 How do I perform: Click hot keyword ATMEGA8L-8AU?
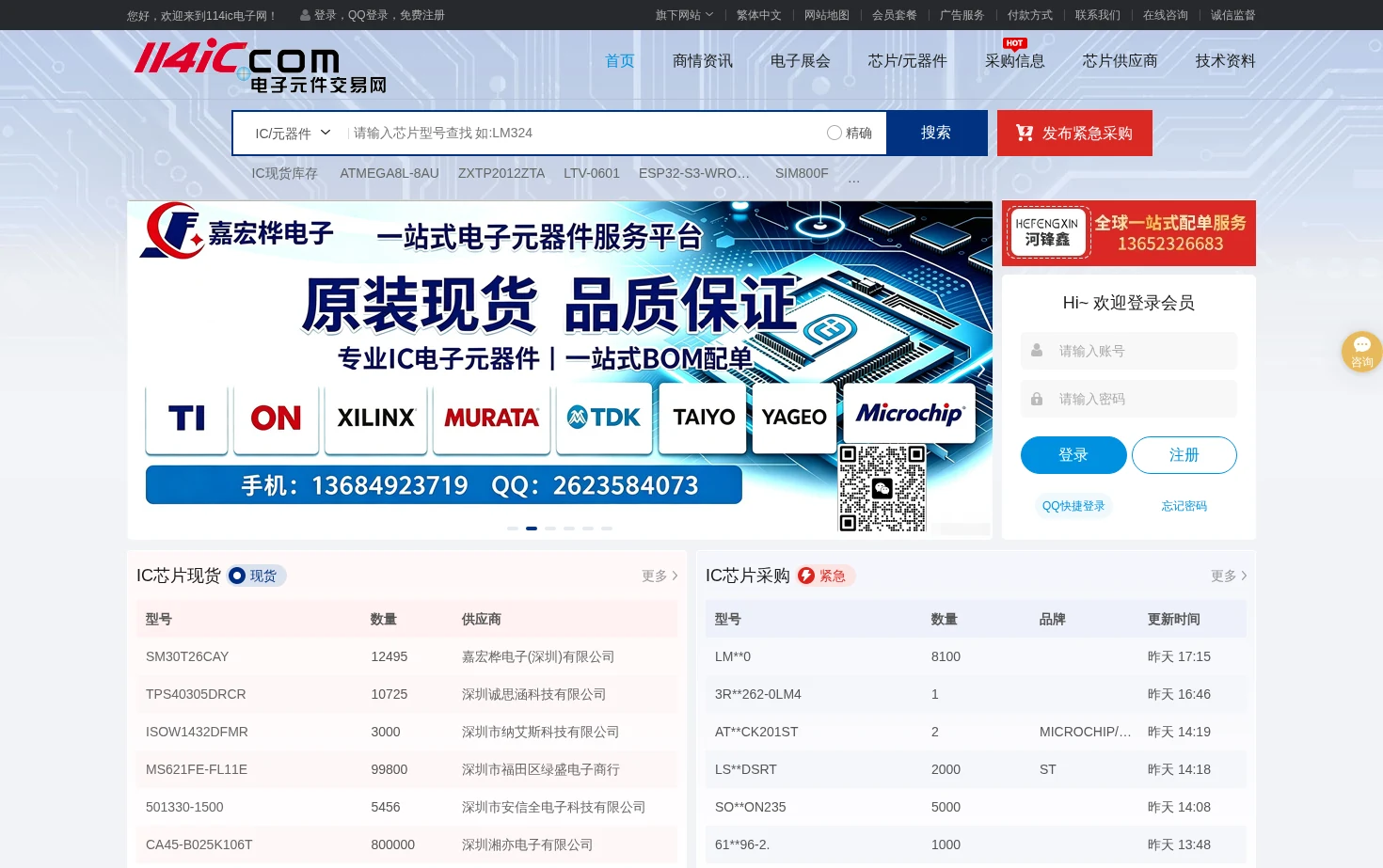pyautogui.click(x=389, y=173)
